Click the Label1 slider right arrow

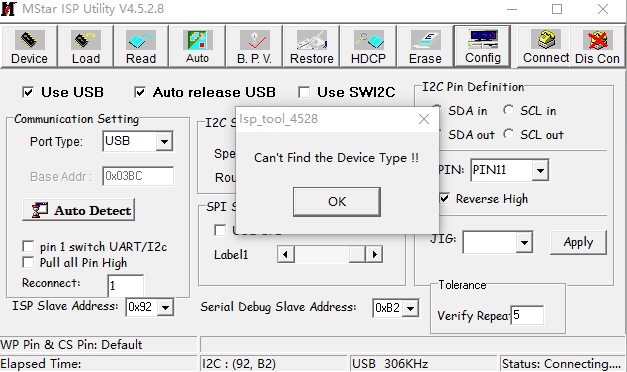coord(374,254)
